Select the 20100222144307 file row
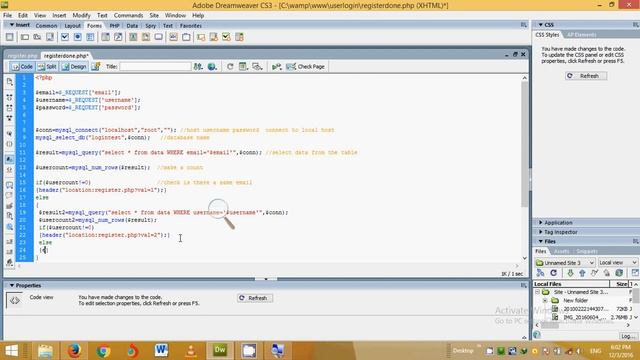The image size is (640, 360). click(x=584, y=309)
